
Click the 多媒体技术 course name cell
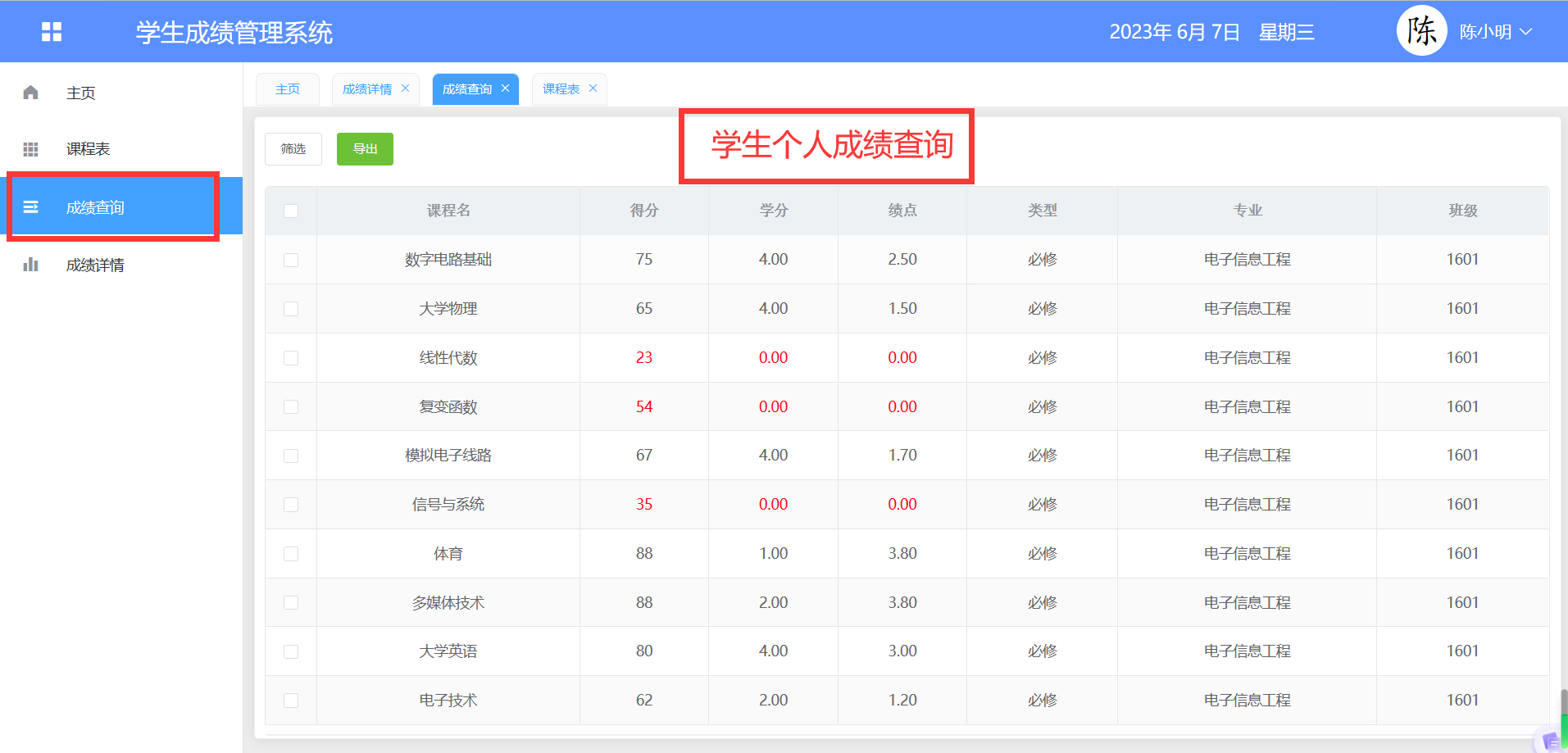pos(448,602)
